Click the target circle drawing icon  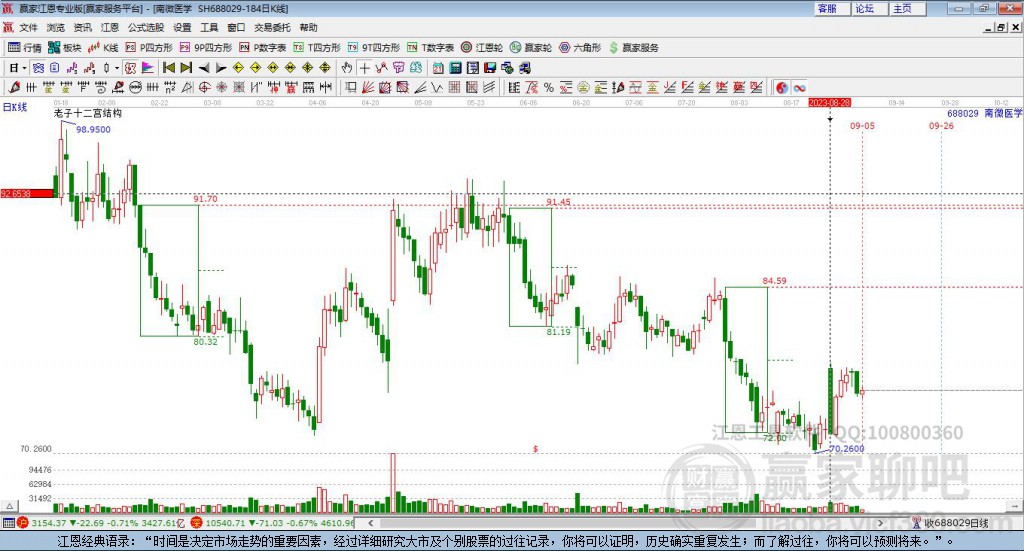(204, 87)
